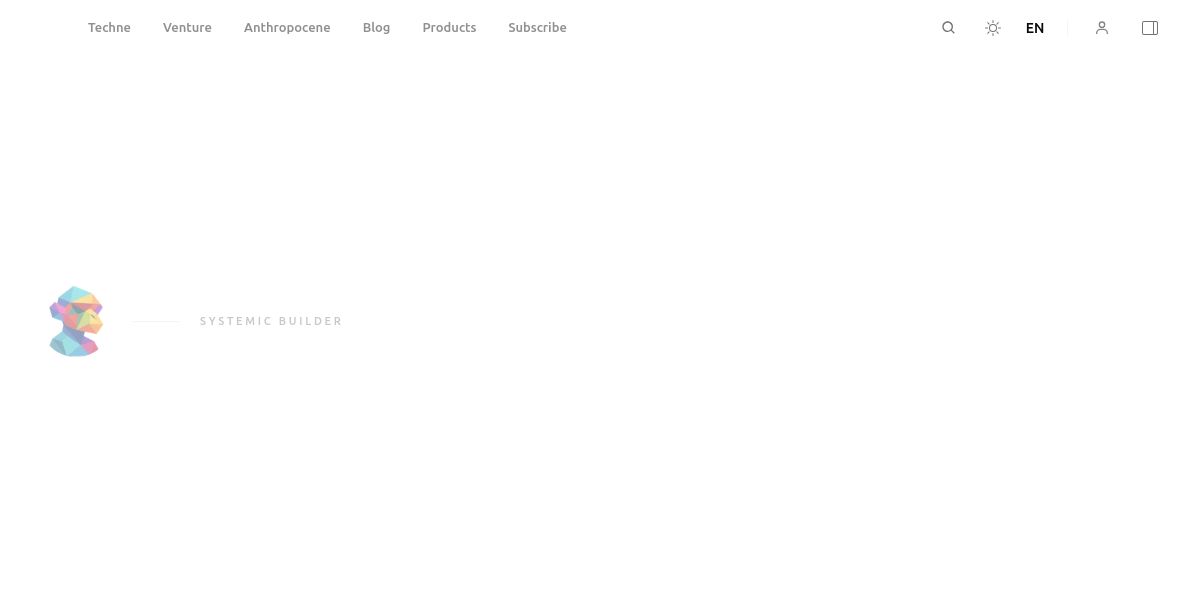Image resolution: width=1200 pixels, height=600 pixels.
Task: Switch site theme using sun icon
Action: (993, 28)
